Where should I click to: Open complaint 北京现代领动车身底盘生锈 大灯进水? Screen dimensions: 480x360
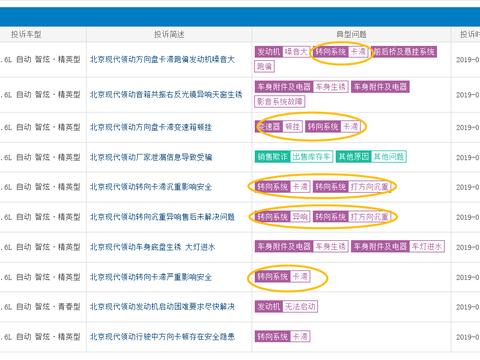pos(152,247)
